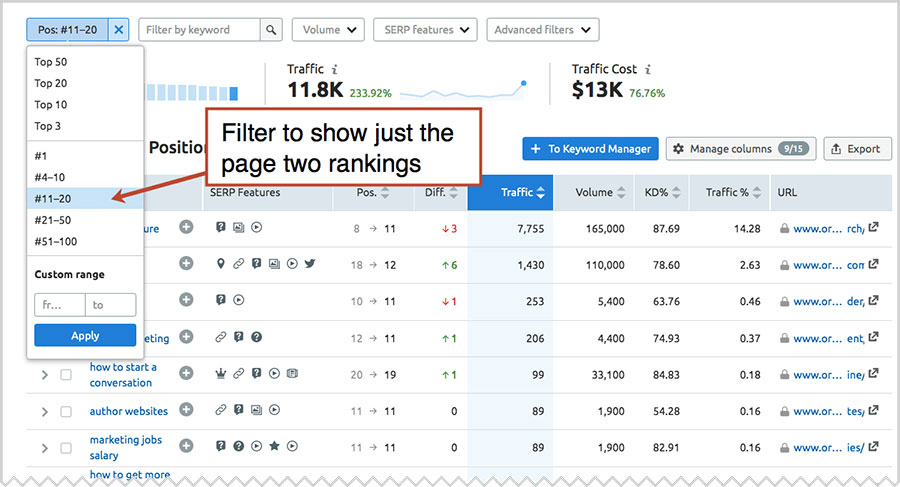
Task: Choose the #51–100 position option
Action: [85, 241]
